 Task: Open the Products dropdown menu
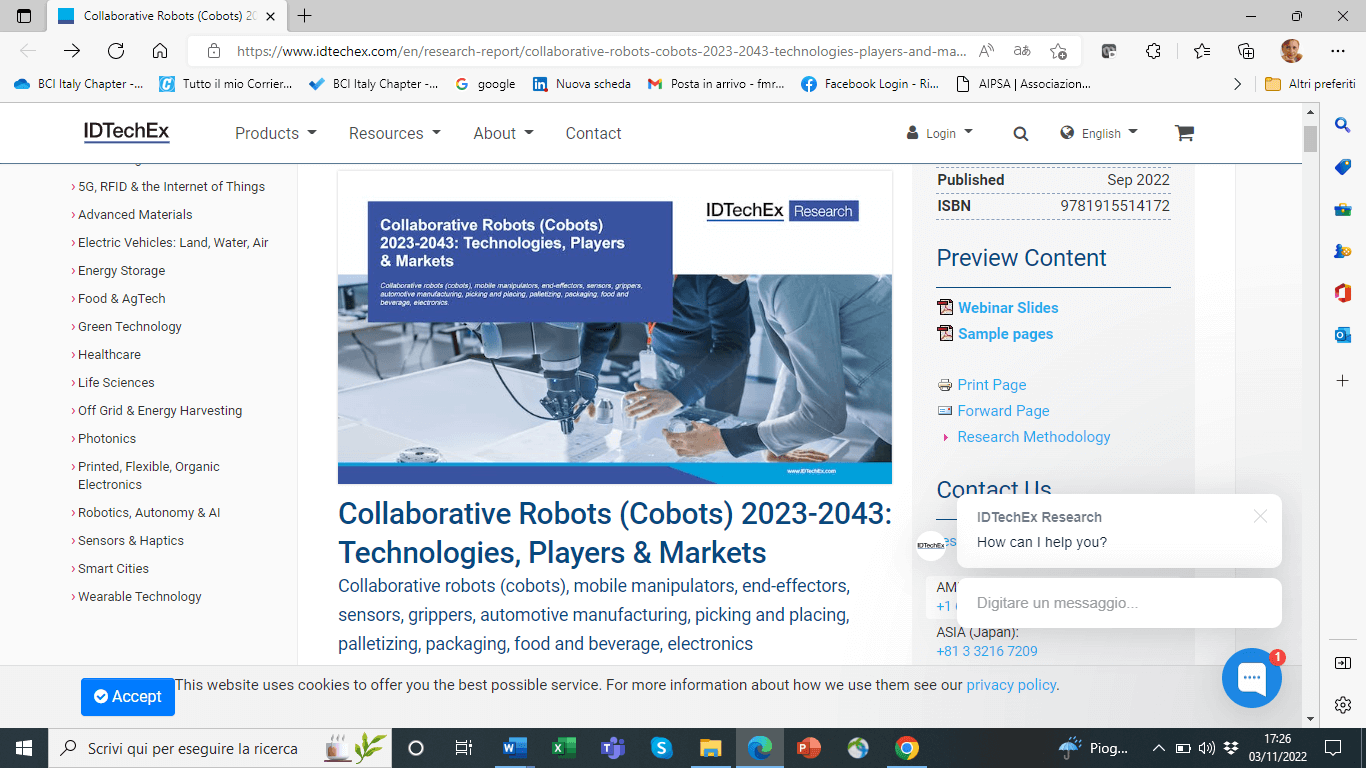pos(275,133)
